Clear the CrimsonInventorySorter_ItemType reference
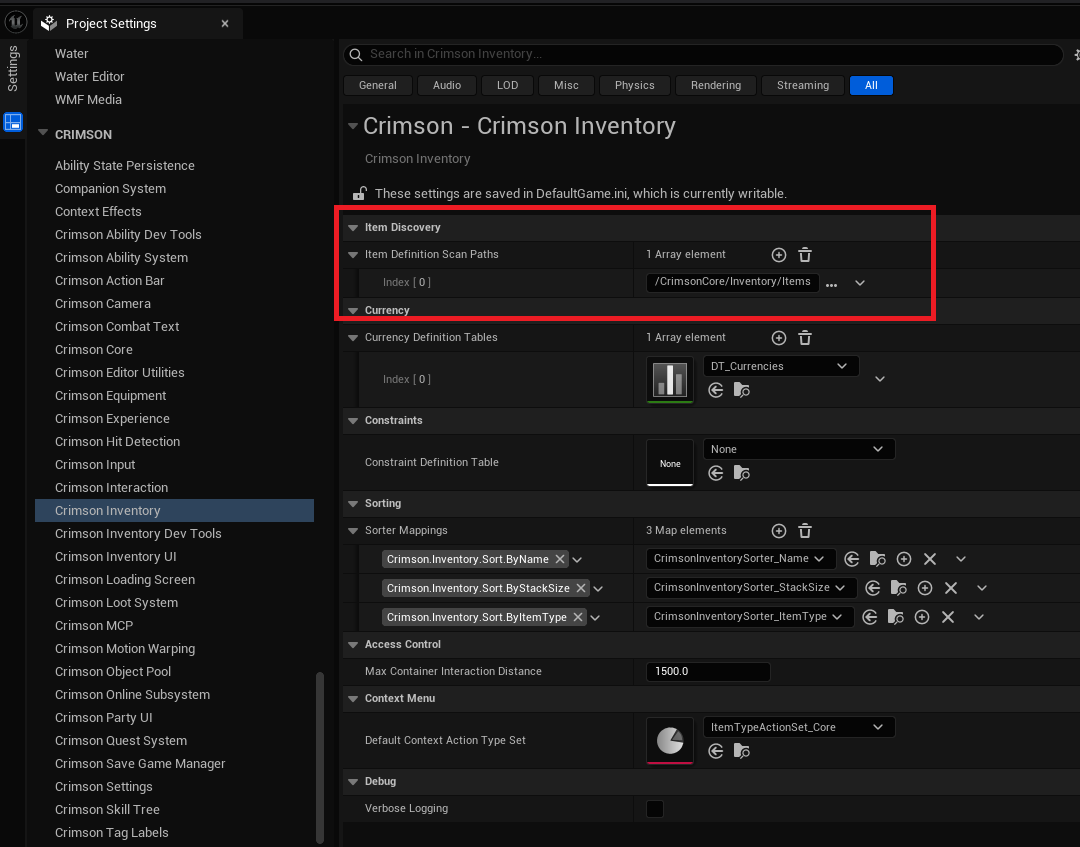Screen dimensions: 1080x847 pos(948,617)
